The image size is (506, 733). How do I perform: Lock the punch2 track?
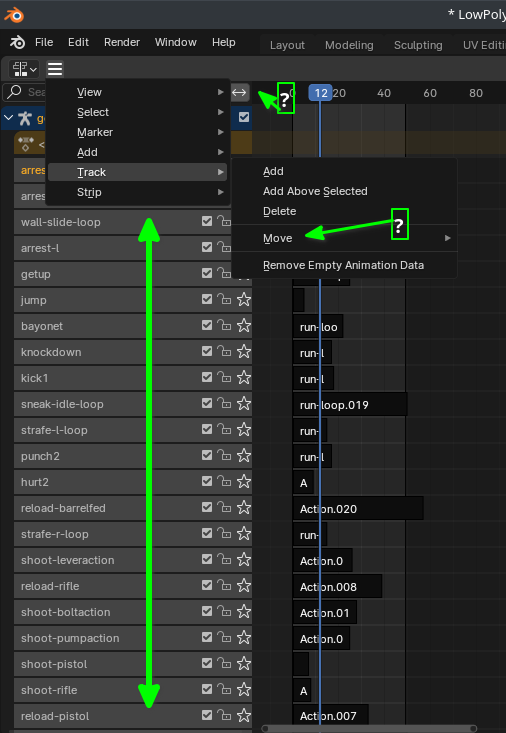click(x=225, y=455)
